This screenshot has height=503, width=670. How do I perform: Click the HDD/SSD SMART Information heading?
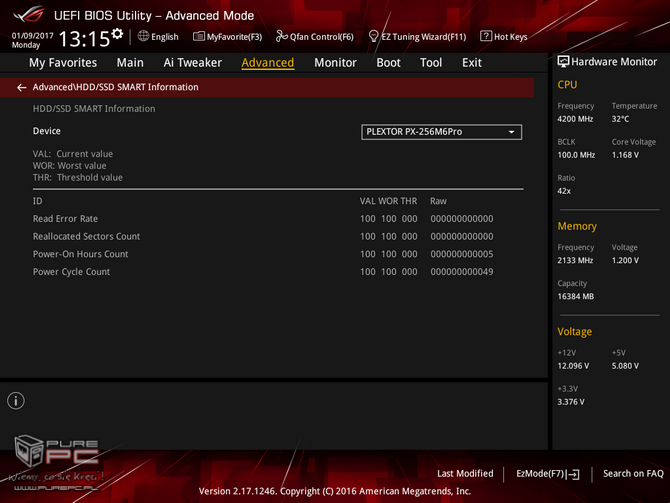[94, 109]
